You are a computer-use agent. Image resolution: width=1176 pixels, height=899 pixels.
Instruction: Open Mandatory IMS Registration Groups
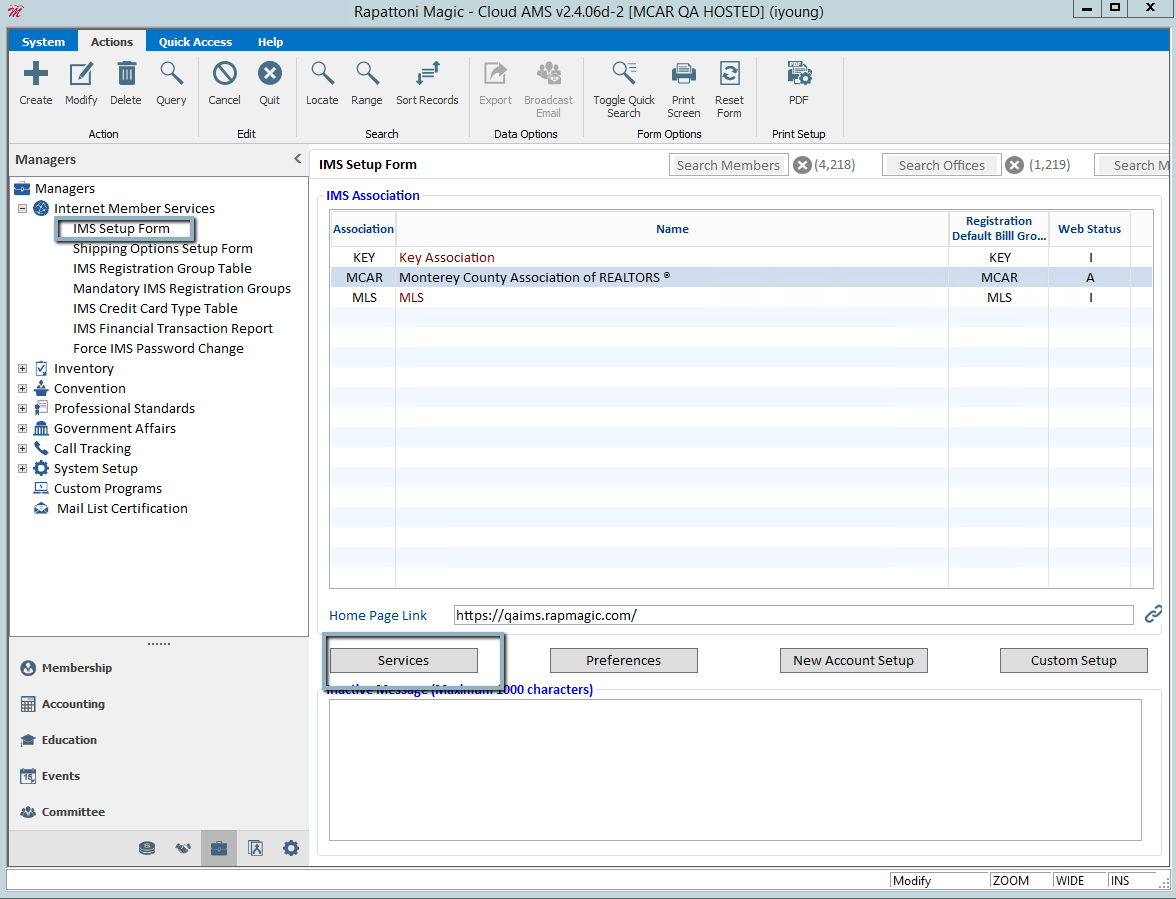click(x=182, y=289)
